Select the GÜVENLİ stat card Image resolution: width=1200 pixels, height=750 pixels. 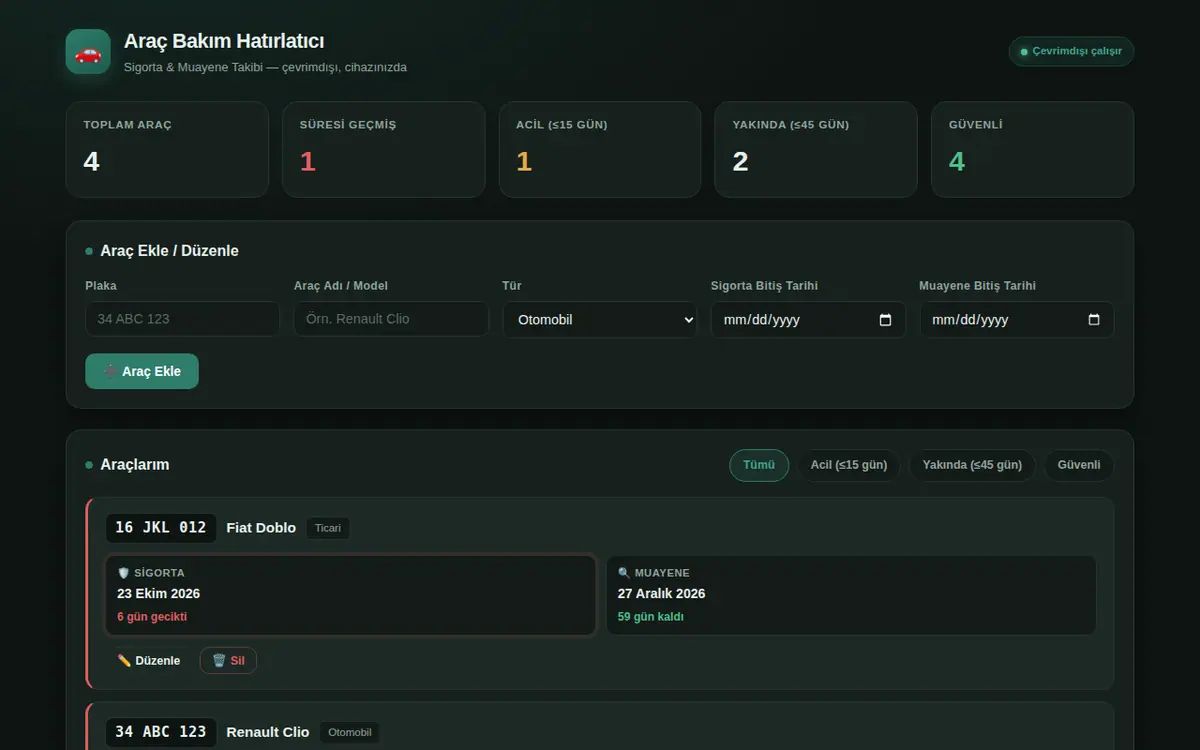[1032, 149]
